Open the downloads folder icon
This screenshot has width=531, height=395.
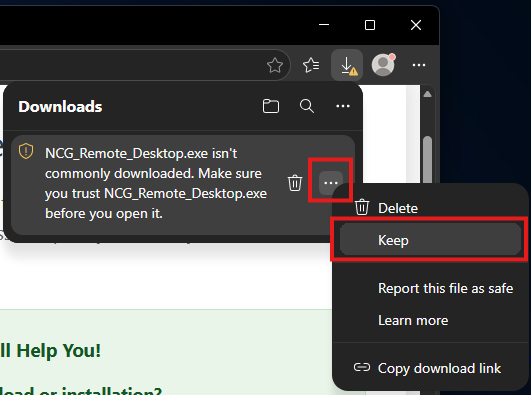tap(271, 106)
